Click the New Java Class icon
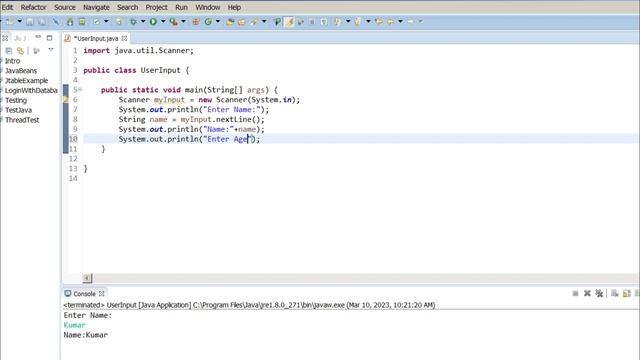Image resolution: width=640 pixels, height=360 pixels. 208,21
